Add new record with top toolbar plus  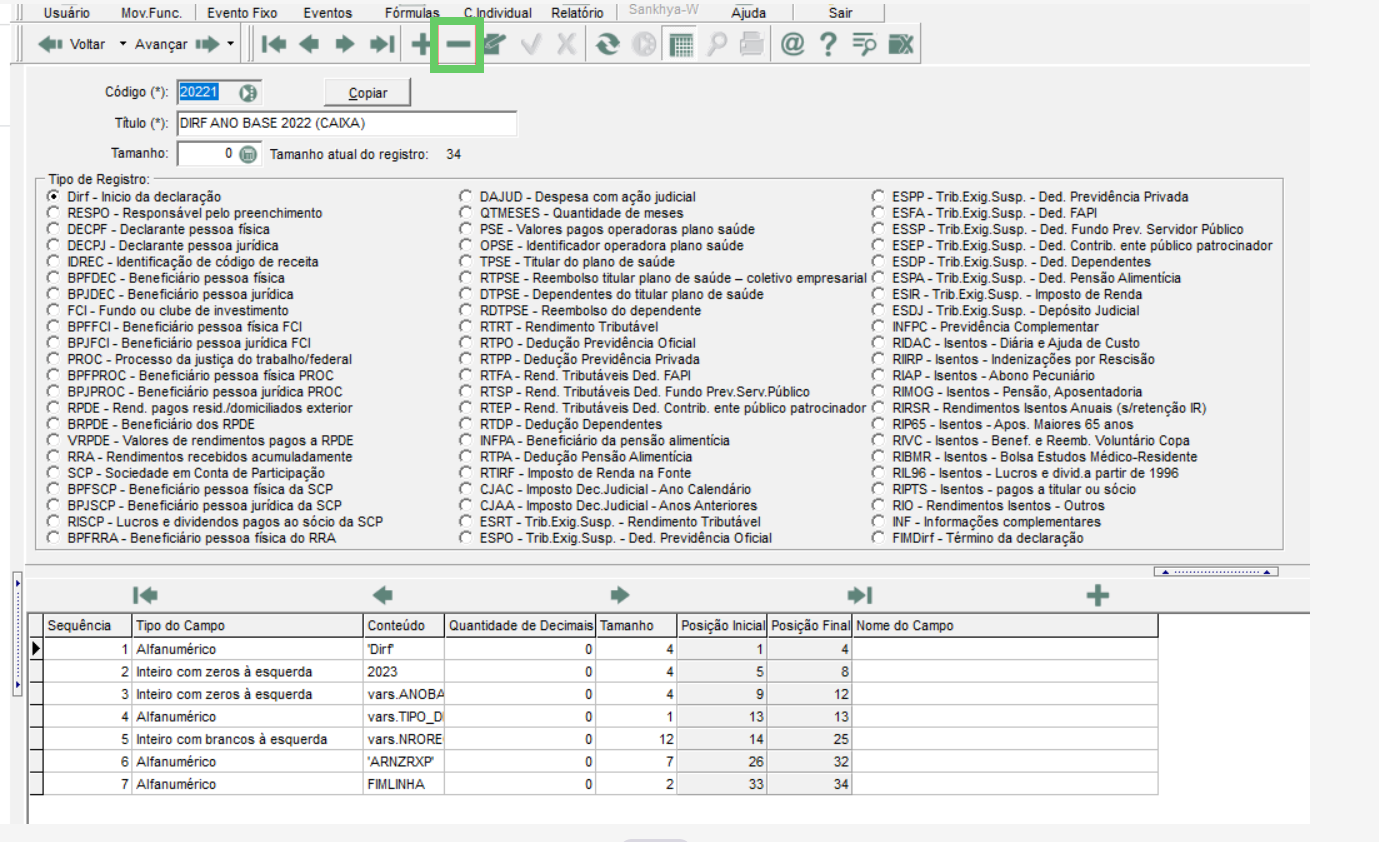coord(421,44)
